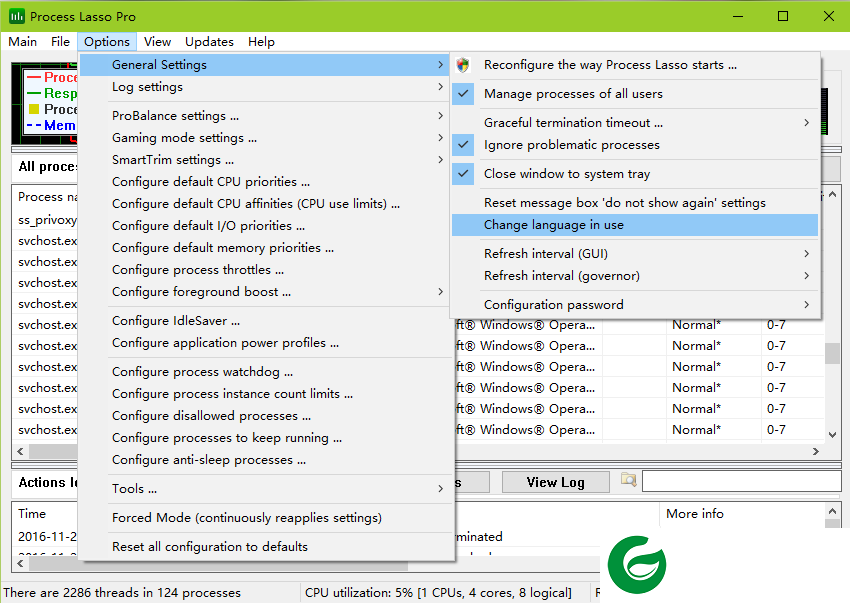Click the UAC shield icon beside Reconfigure startup

point(463,65)
